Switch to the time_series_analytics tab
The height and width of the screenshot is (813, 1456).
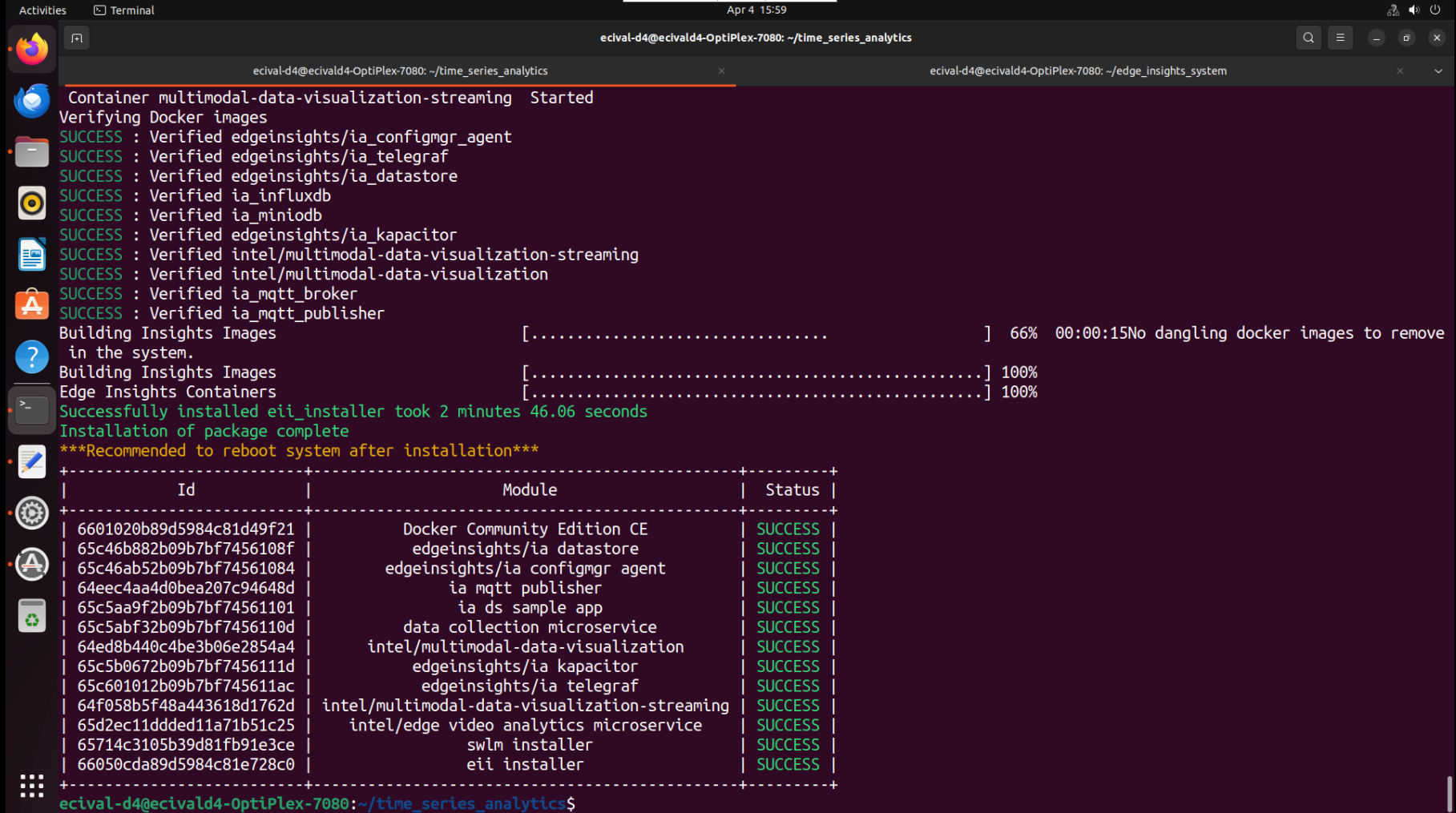400,71
